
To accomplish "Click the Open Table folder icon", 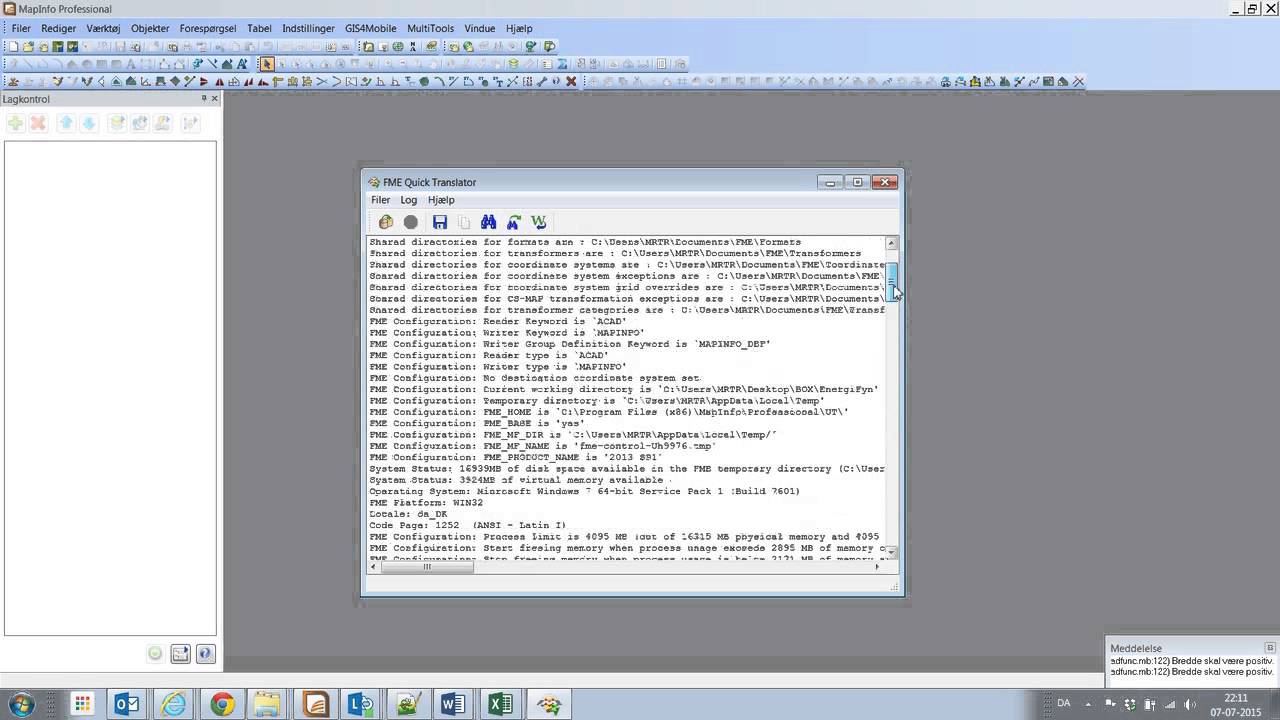I will click(28, 46).
